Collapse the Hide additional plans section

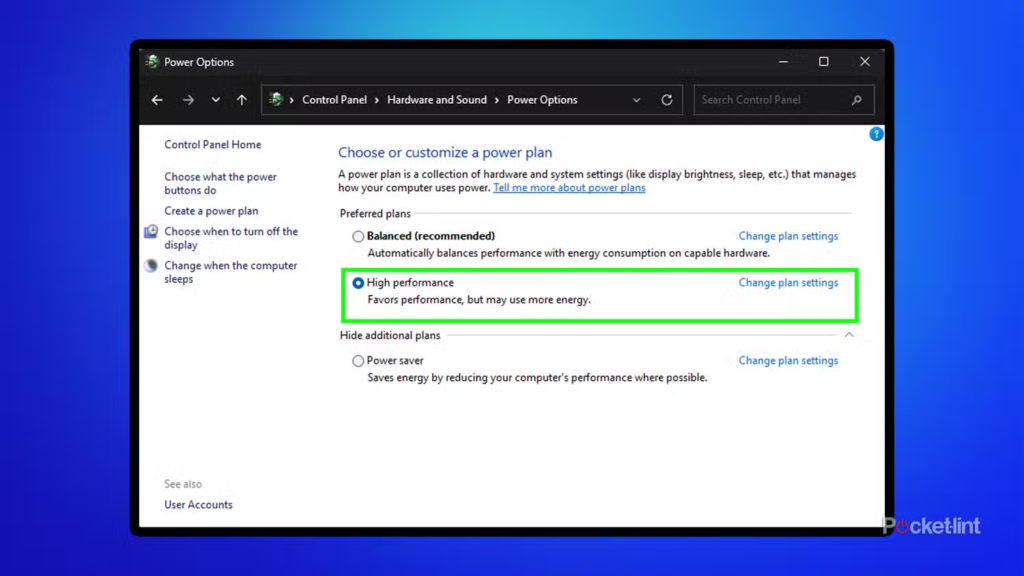pyautogui.click(x=849, y=335)
